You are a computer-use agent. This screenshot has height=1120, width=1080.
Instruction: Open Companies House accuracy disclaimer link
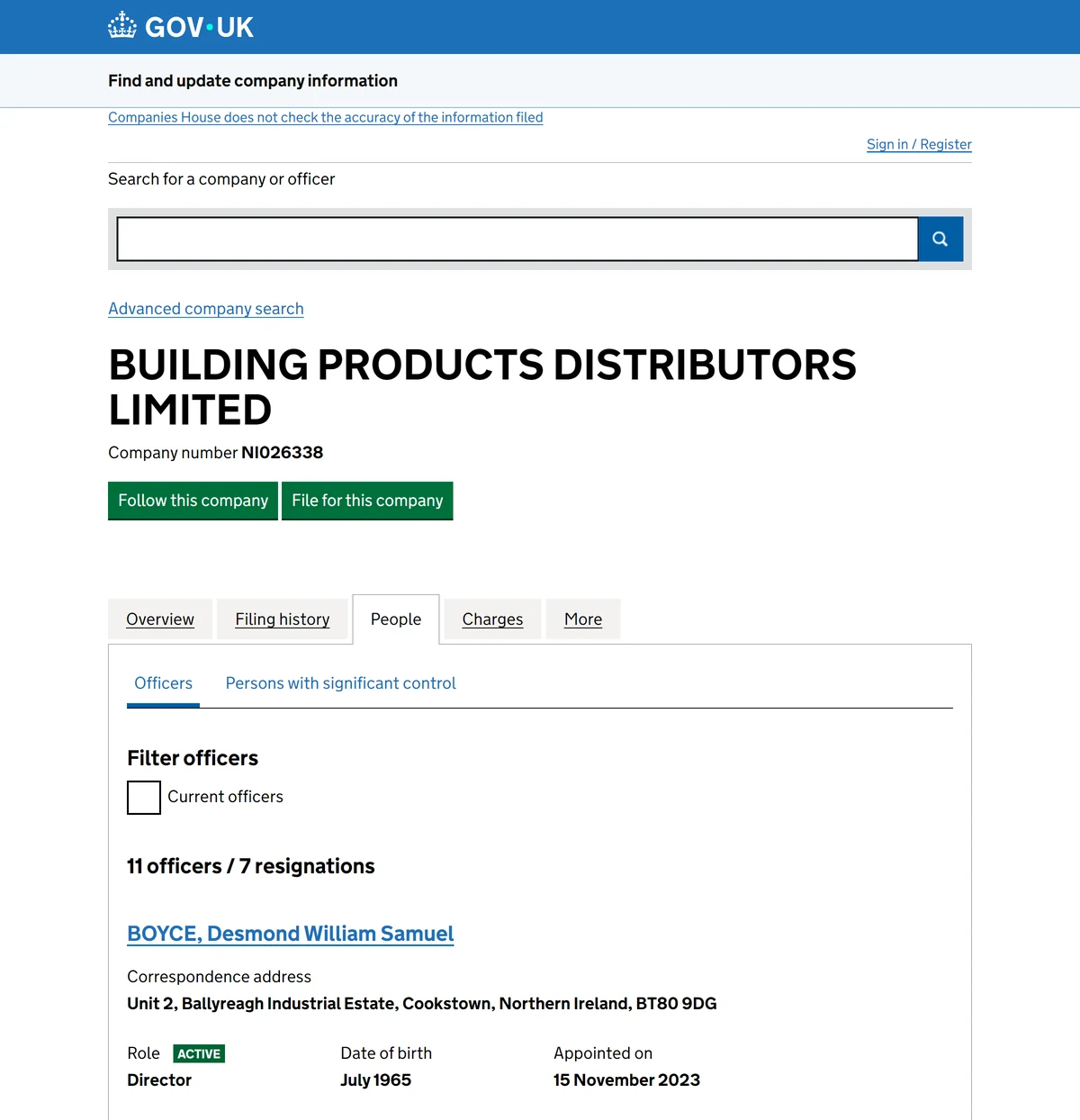coord(326,117)
